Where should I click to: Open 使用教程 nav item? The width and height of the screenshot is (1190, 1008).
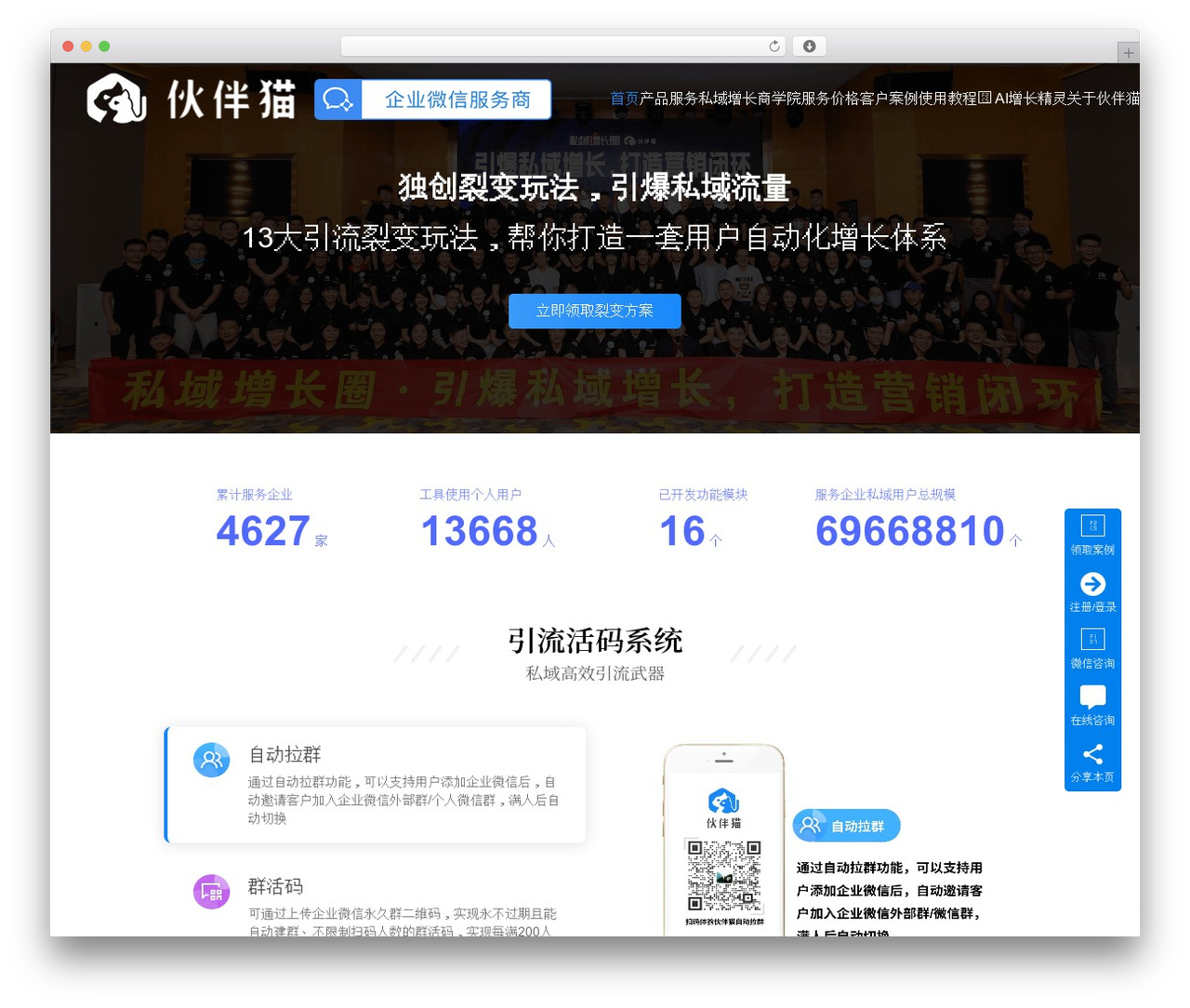coord(948,99)
